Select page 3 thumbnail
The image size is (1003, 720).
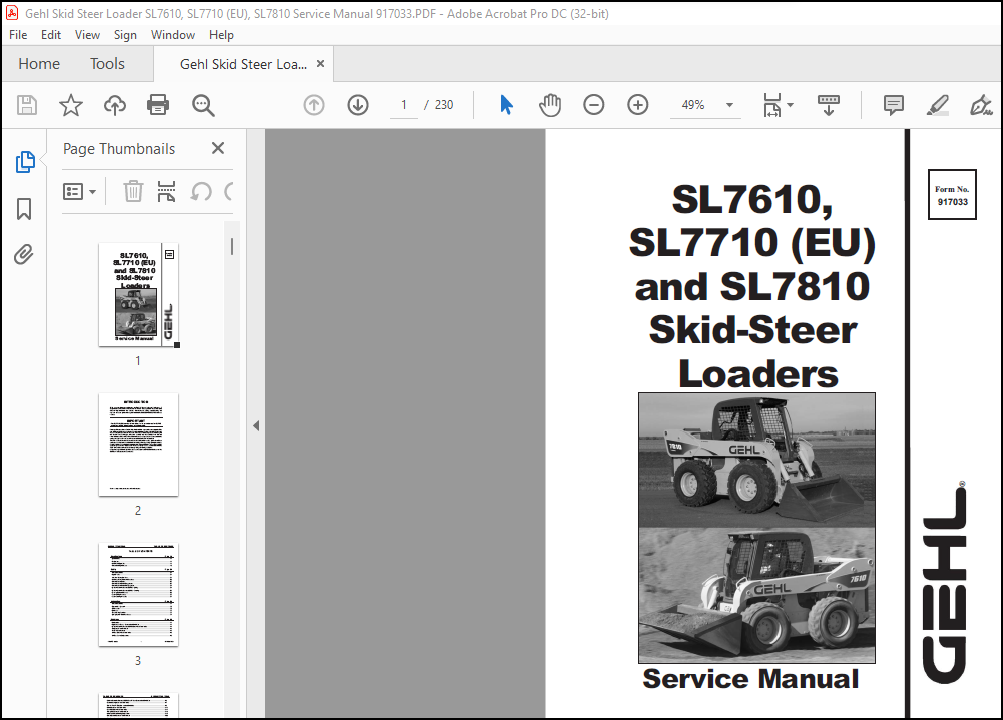point(138,595)
